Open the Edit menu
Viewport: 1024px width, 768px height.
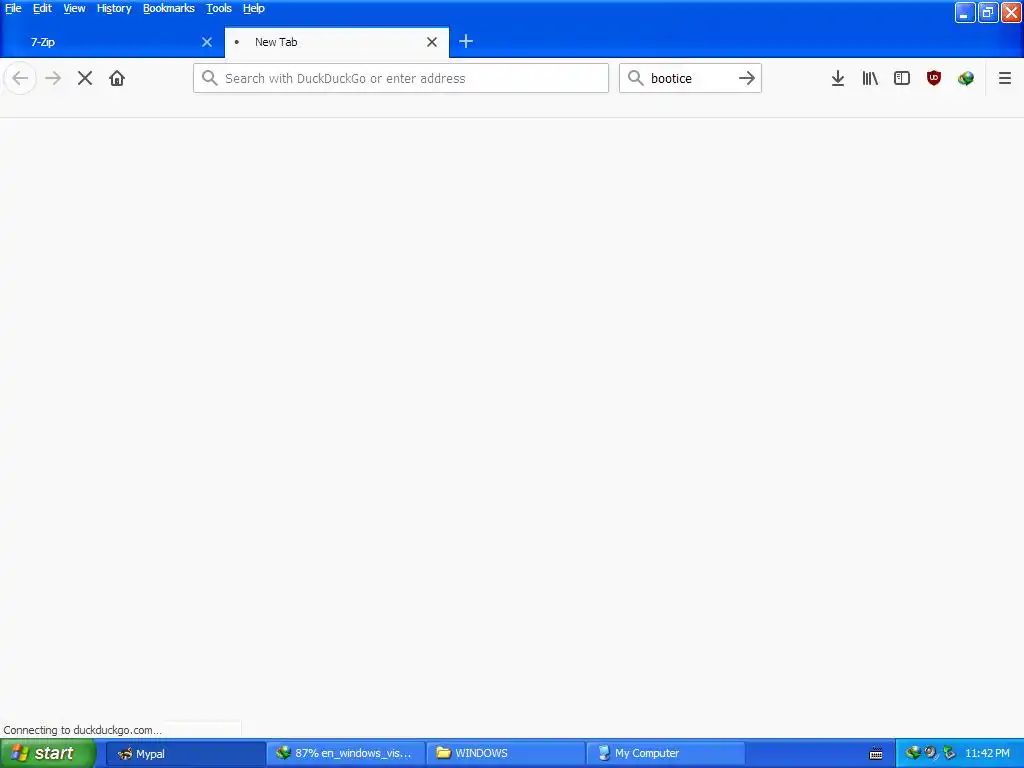coord(42,8)
